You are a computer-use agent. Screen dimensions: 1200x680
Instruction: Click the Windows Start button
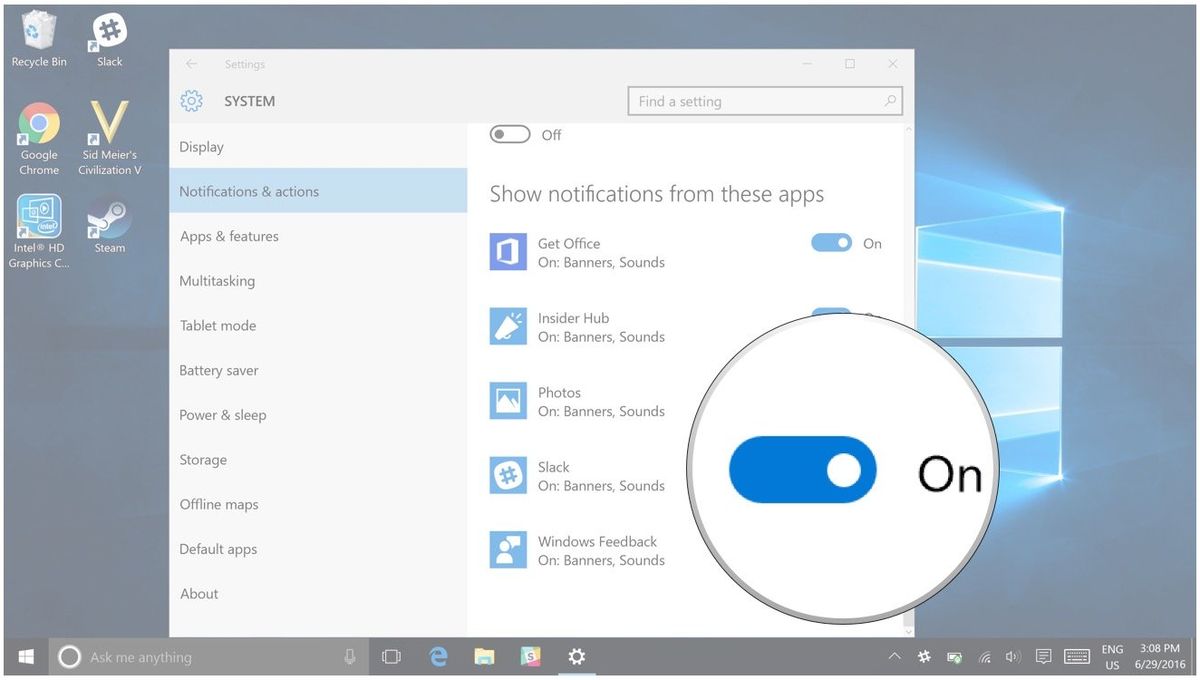pos(26,657)
